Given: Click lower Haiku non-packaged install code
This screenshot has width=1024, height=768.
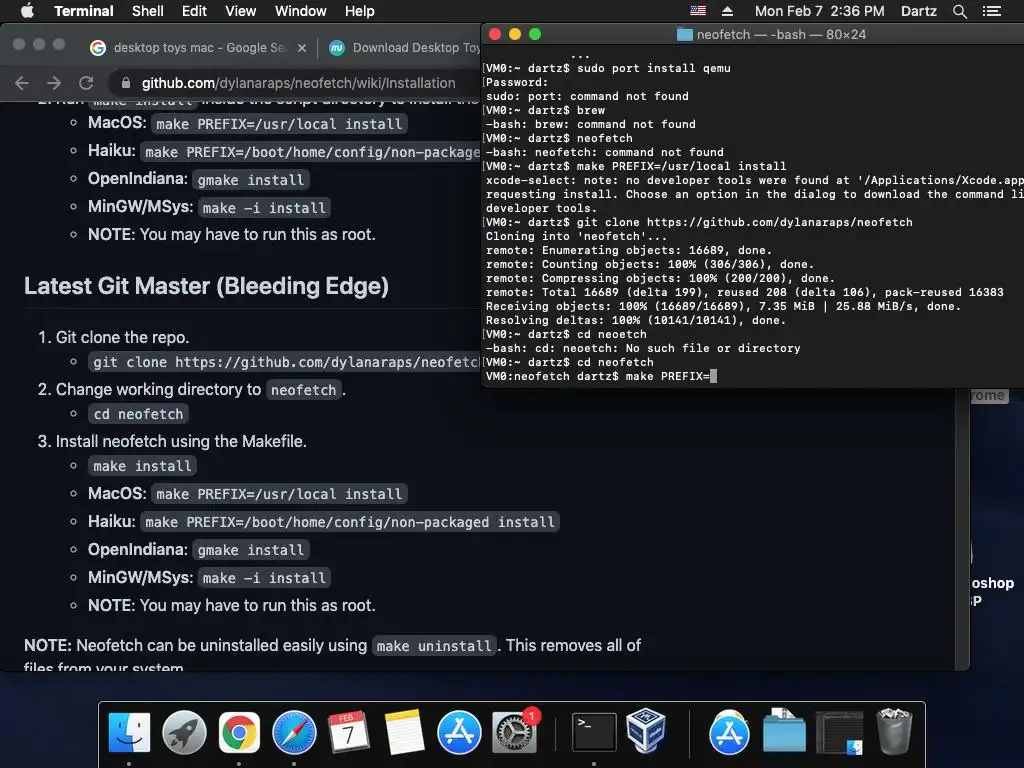Looking at the screenshot, I should tap(349, 522).
